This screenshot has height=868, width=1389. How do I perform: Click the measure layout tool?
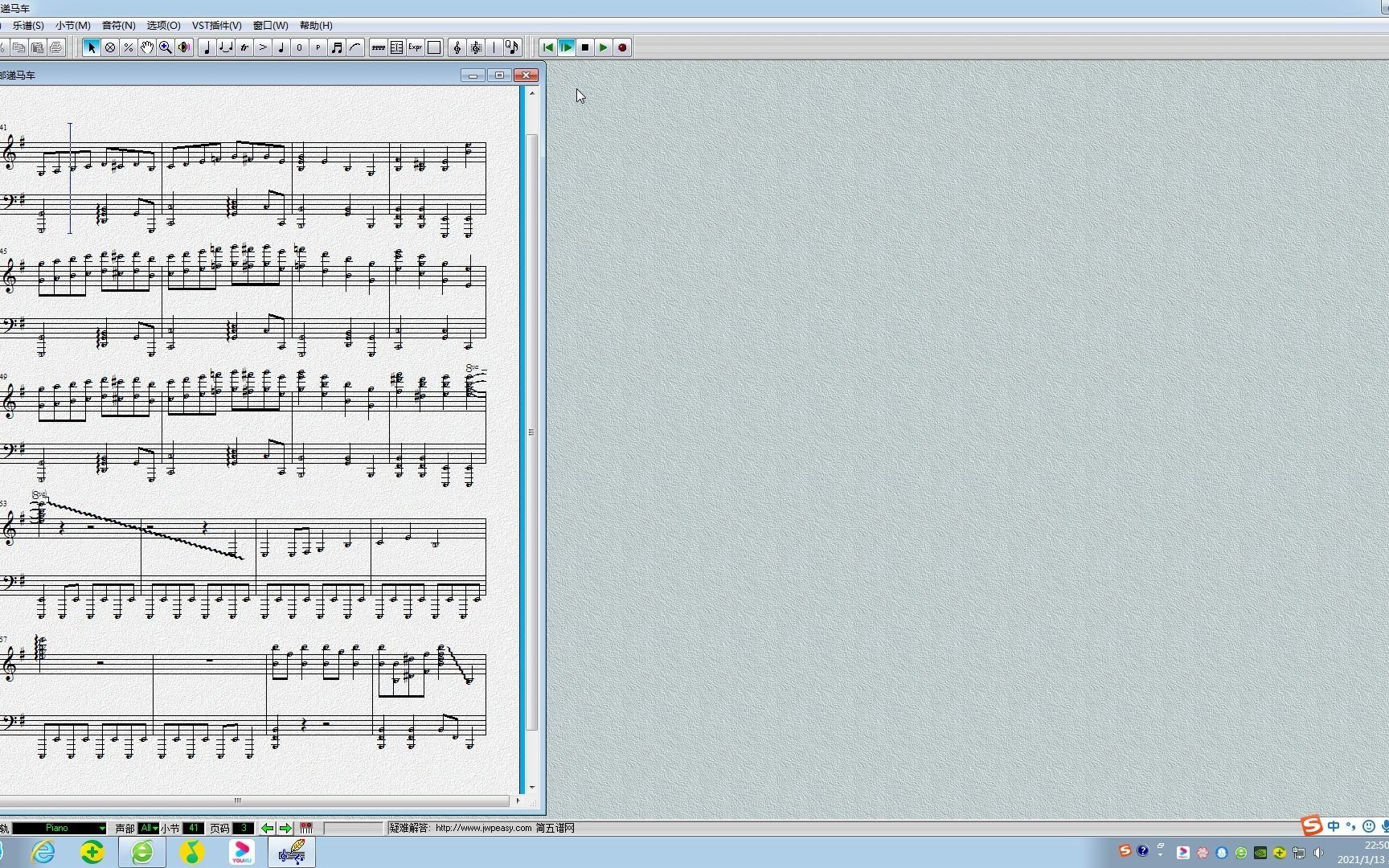click(397, 47)
